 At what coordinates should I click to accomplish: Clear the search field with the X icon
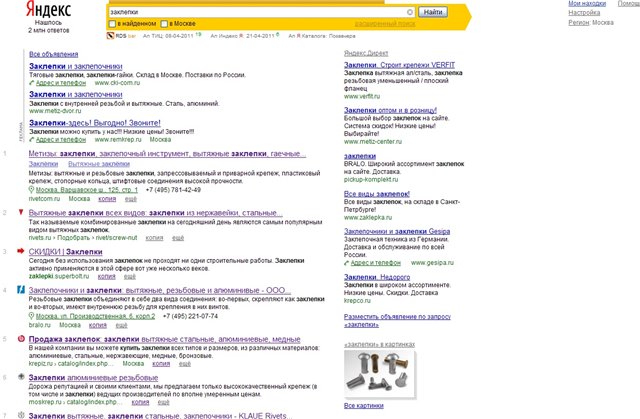(x=409, y=12)
